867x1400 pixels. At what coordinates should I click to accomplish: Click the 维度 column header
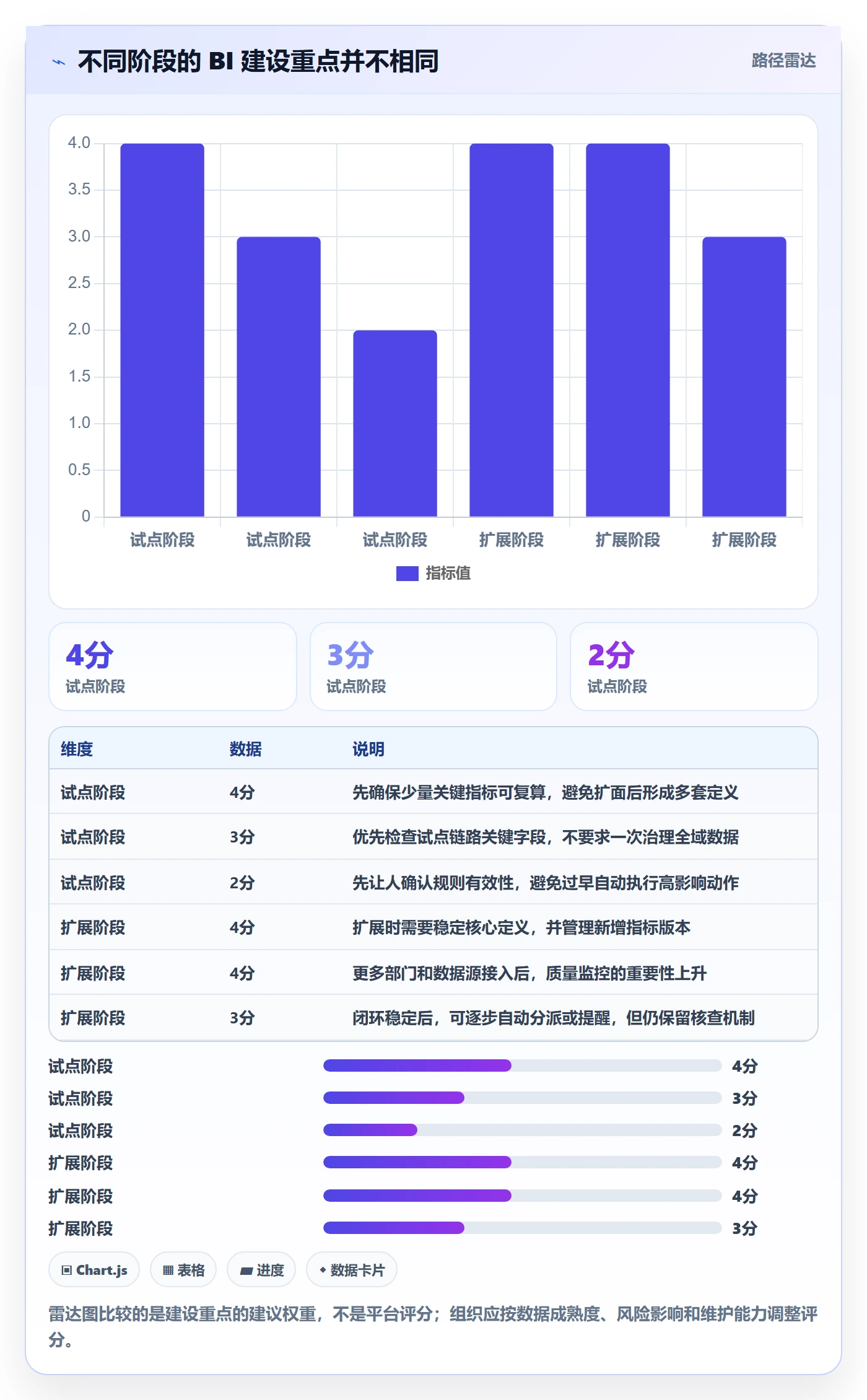coord(77,749)
